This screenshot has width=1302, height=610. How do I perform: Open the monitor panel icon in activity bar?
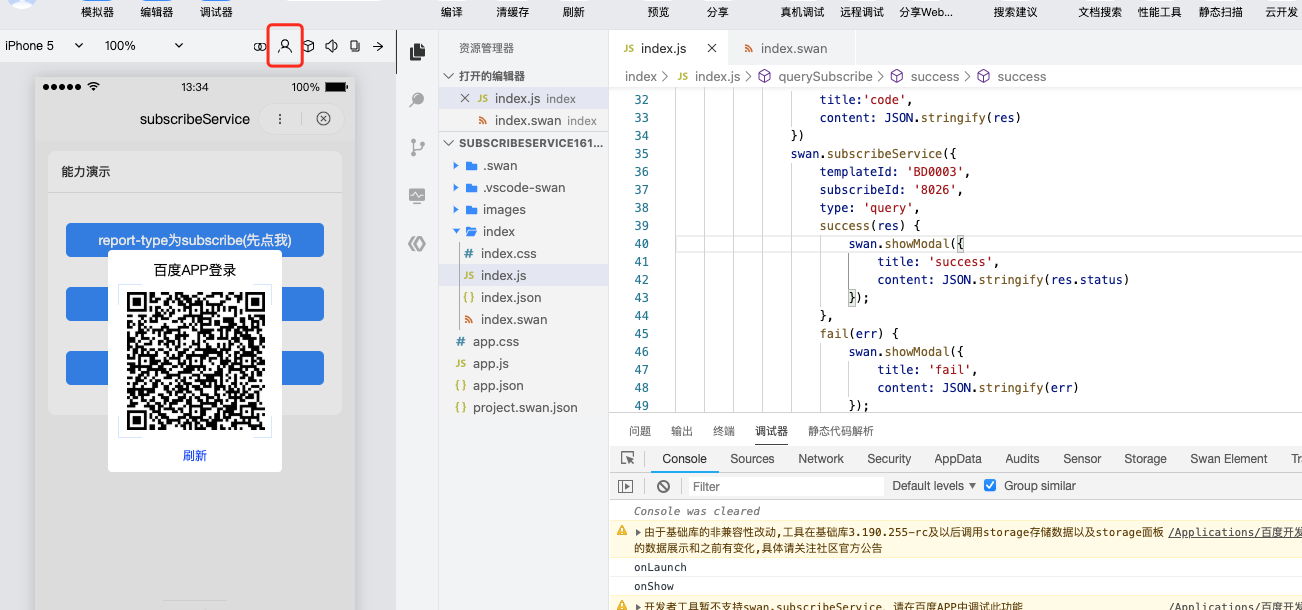click(418, 196)
